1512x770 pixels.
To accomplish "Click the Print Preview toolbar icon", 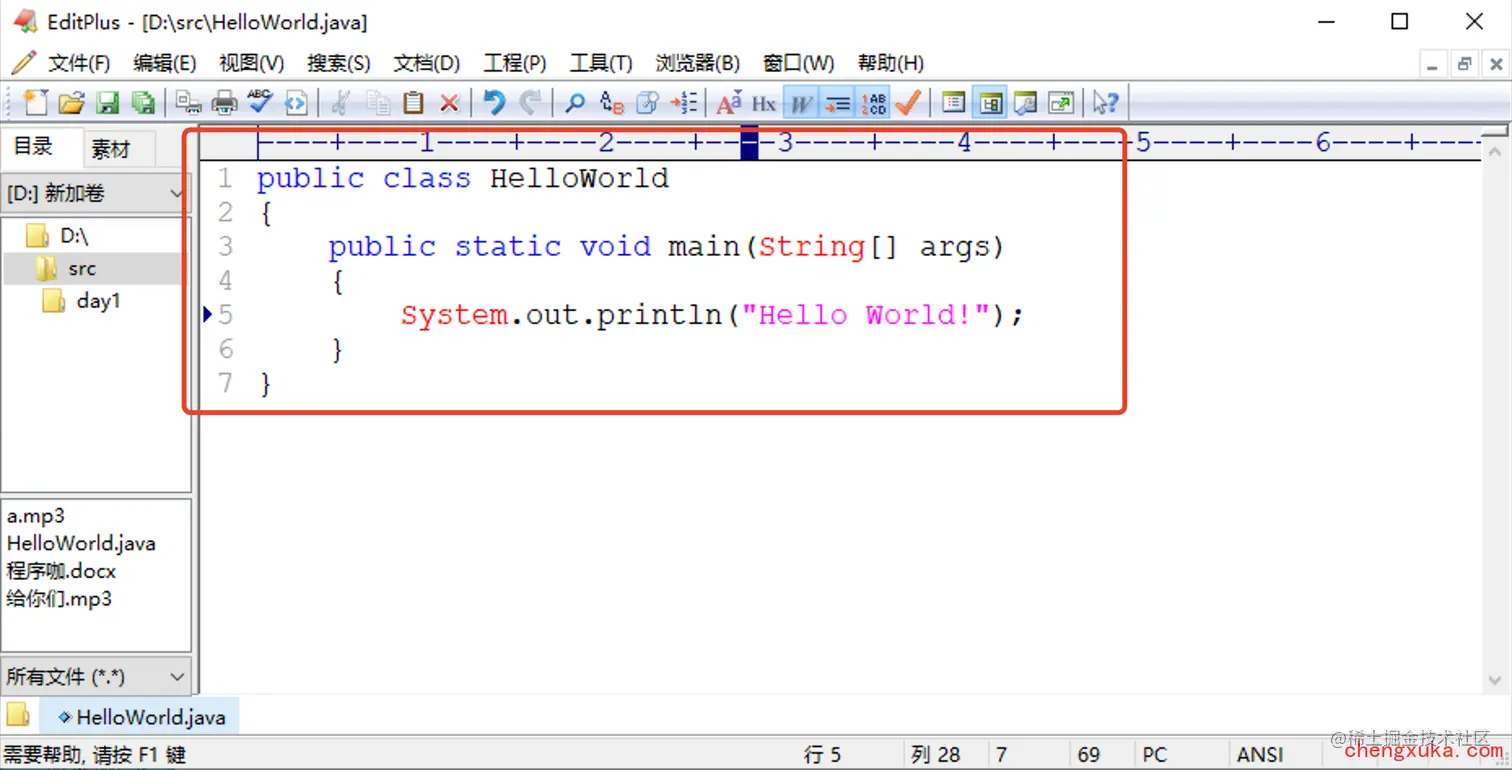I will click(188, 102).
